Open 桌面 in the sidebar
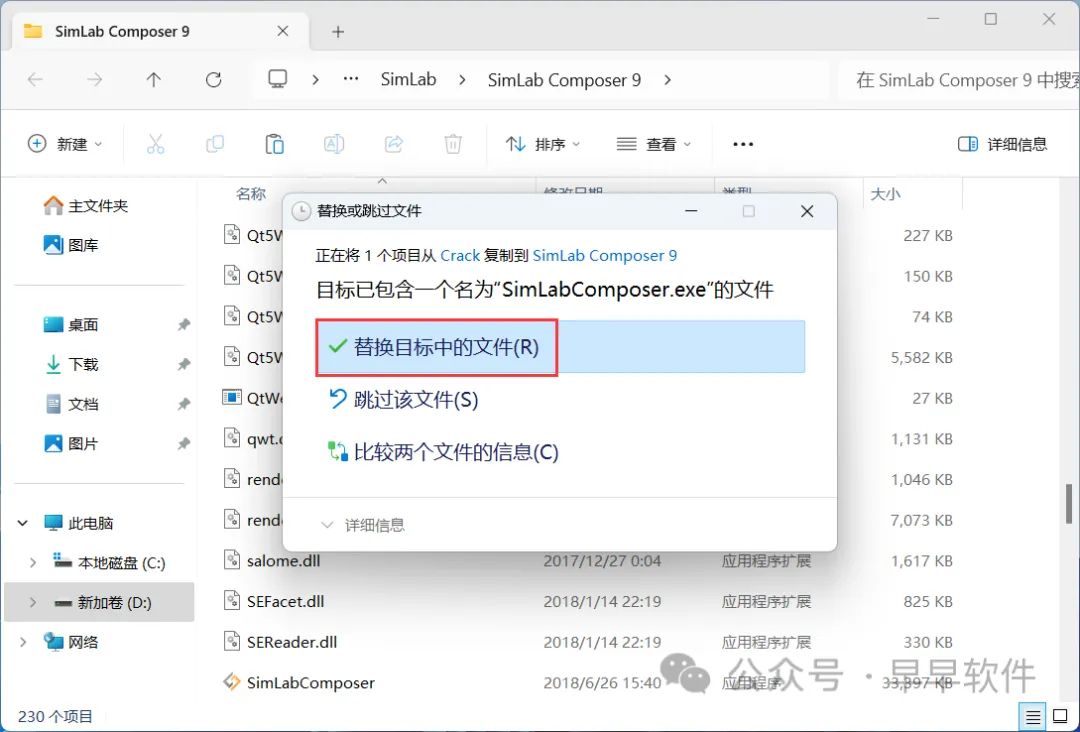This screenshot has width=1080, height=732. (x=72, y=324)
